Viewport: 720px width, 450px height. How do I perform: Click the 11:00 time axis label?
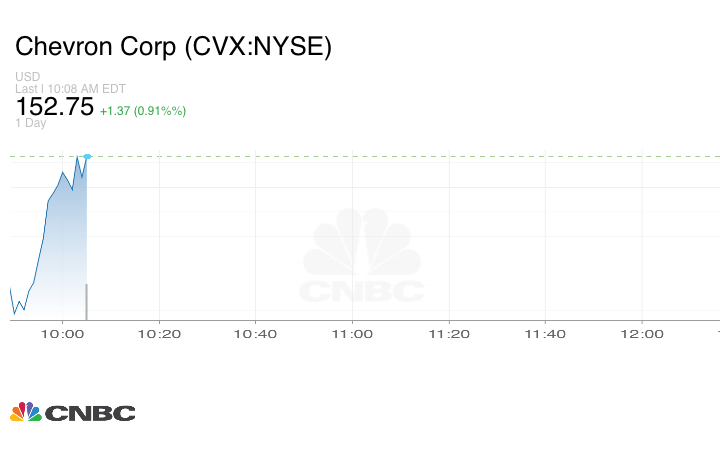352,334
